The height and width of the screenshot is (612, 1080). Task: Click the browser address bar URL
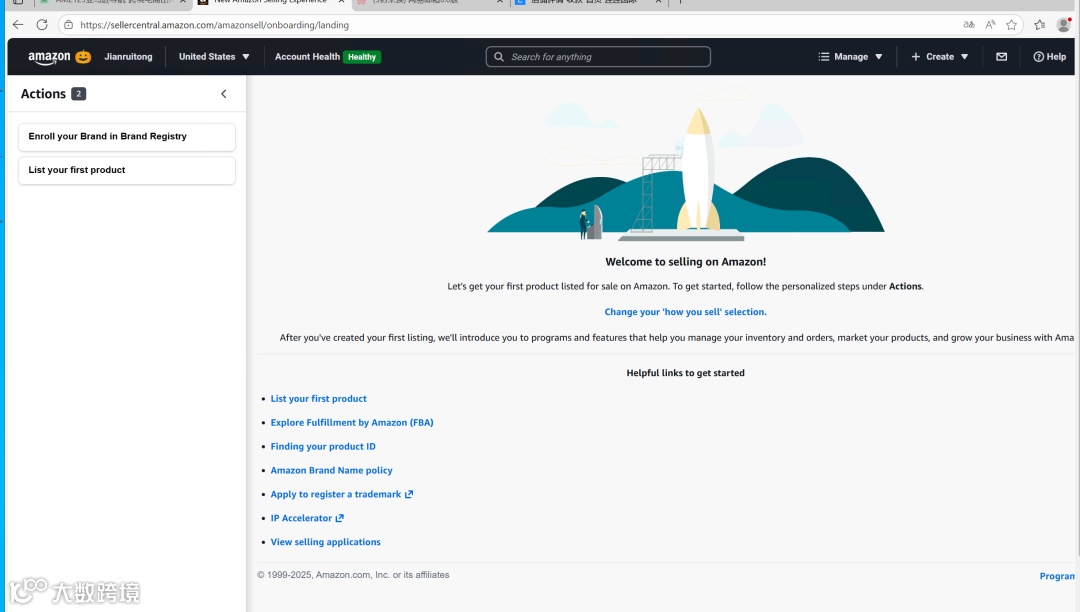pos(214,25)
